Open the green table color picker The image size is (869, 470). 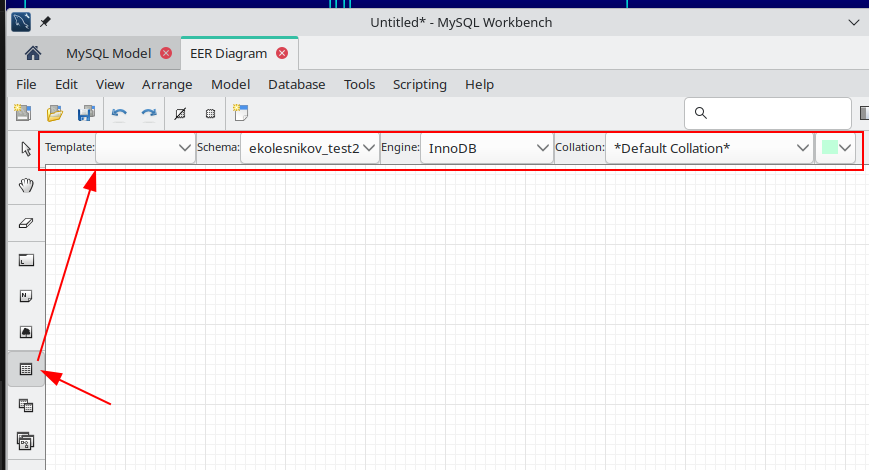836,148
